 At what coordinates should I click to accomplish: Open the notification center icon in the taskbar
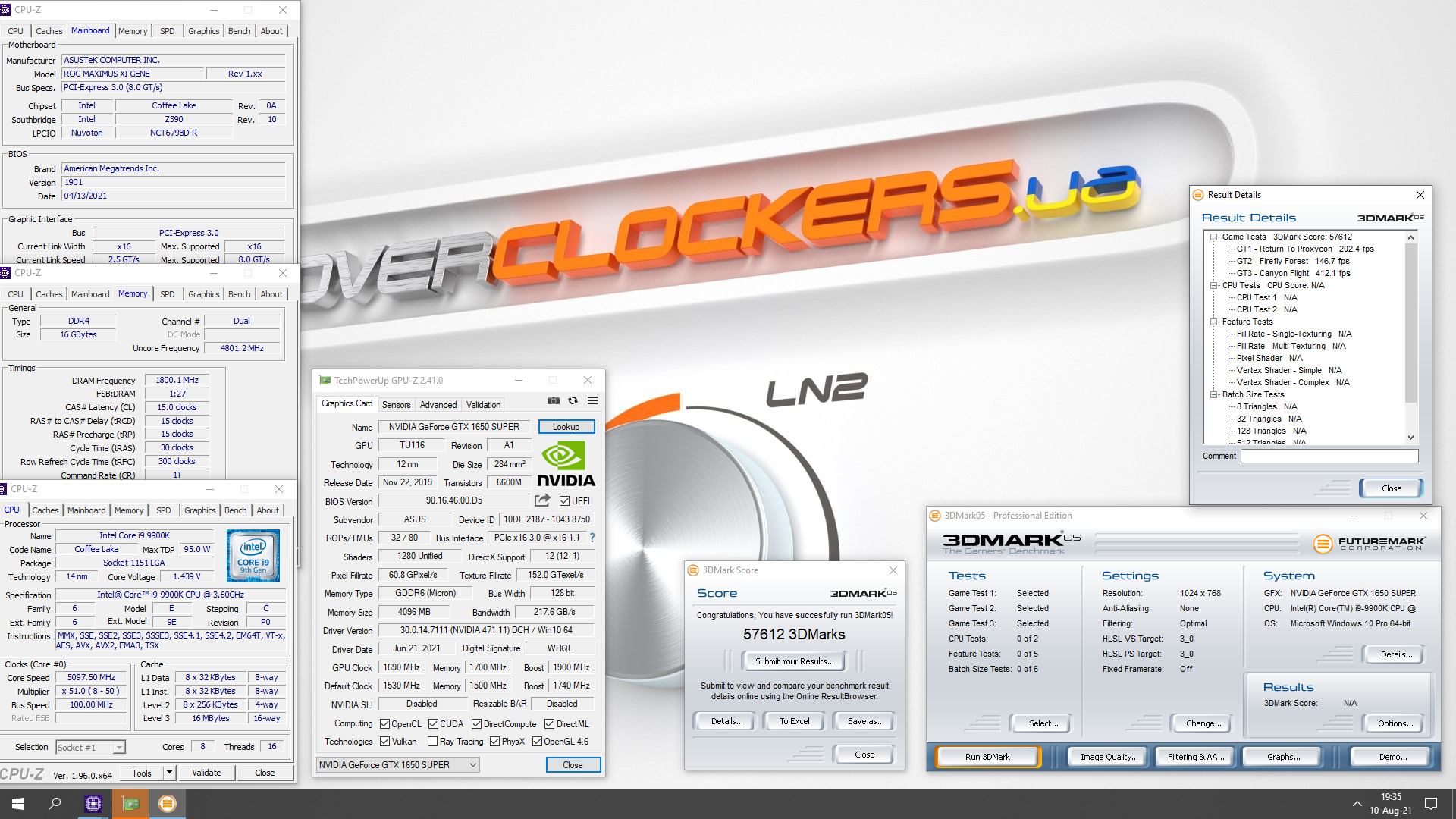(1431, 804)
